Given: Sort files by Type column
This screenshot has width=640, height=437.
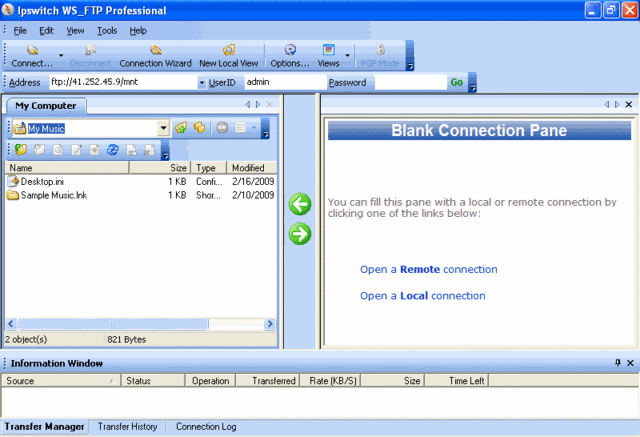Looking at the screenshot, I should (x=209, y=168).
